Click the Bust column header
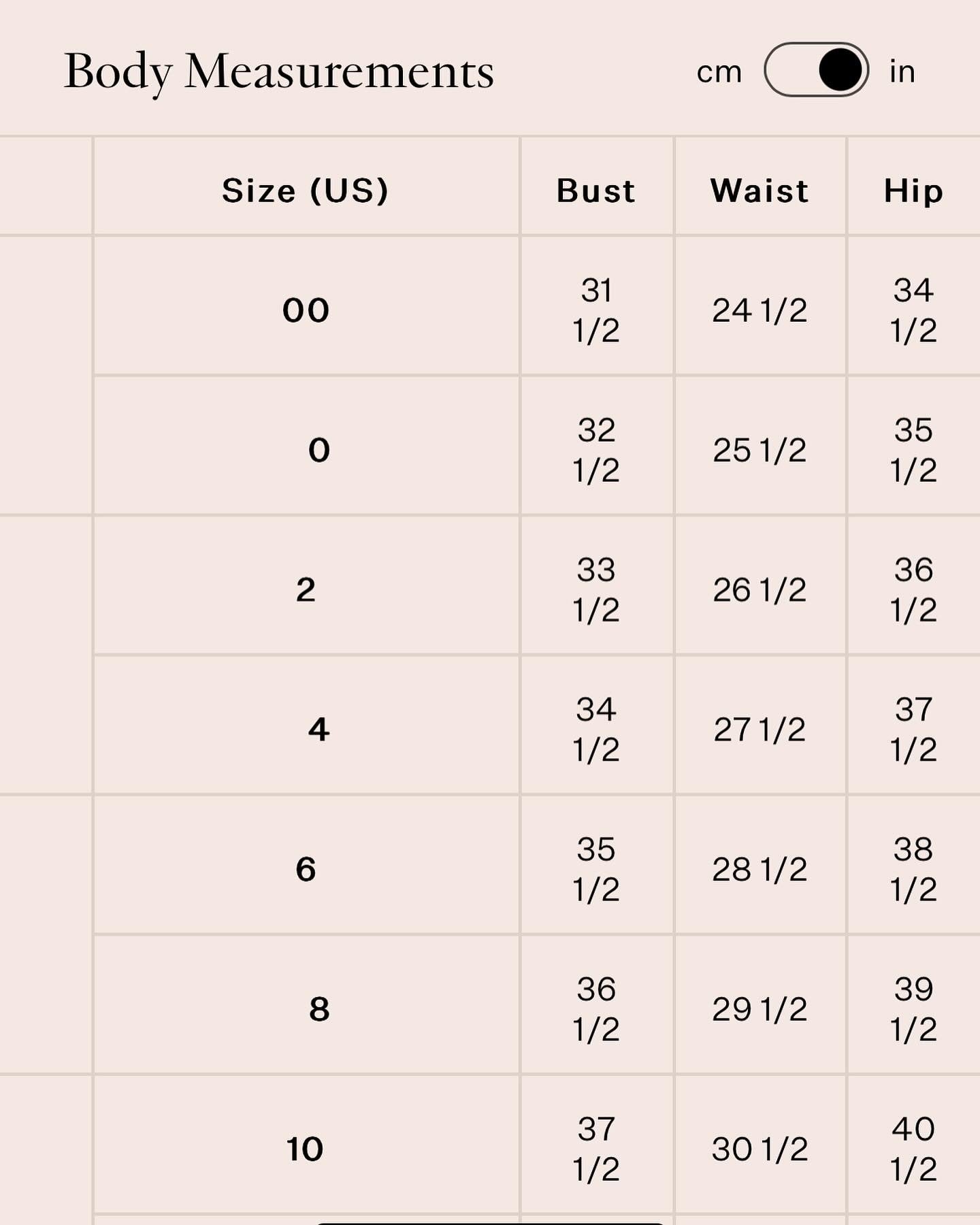The height and width of the screenshot is (1225, 980). [x=596, y=191]
